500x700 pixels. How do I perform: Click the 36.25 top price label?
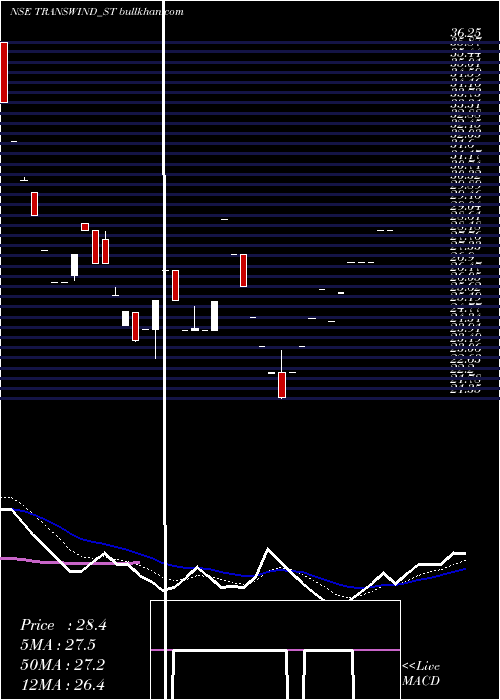point(466,33)
